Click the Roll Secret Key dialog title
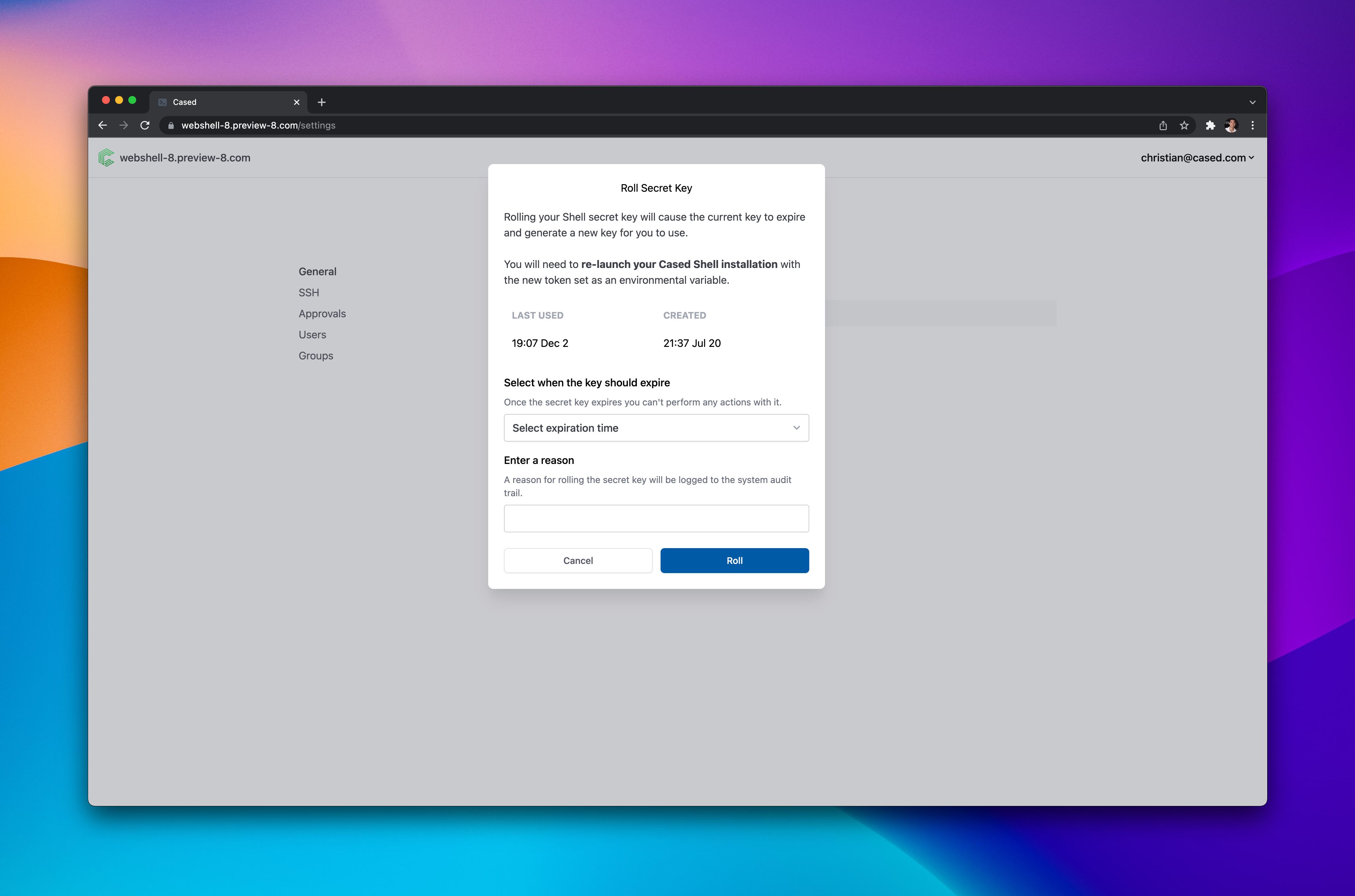This screenshot has height=896, width=1355. coord(656,188)
